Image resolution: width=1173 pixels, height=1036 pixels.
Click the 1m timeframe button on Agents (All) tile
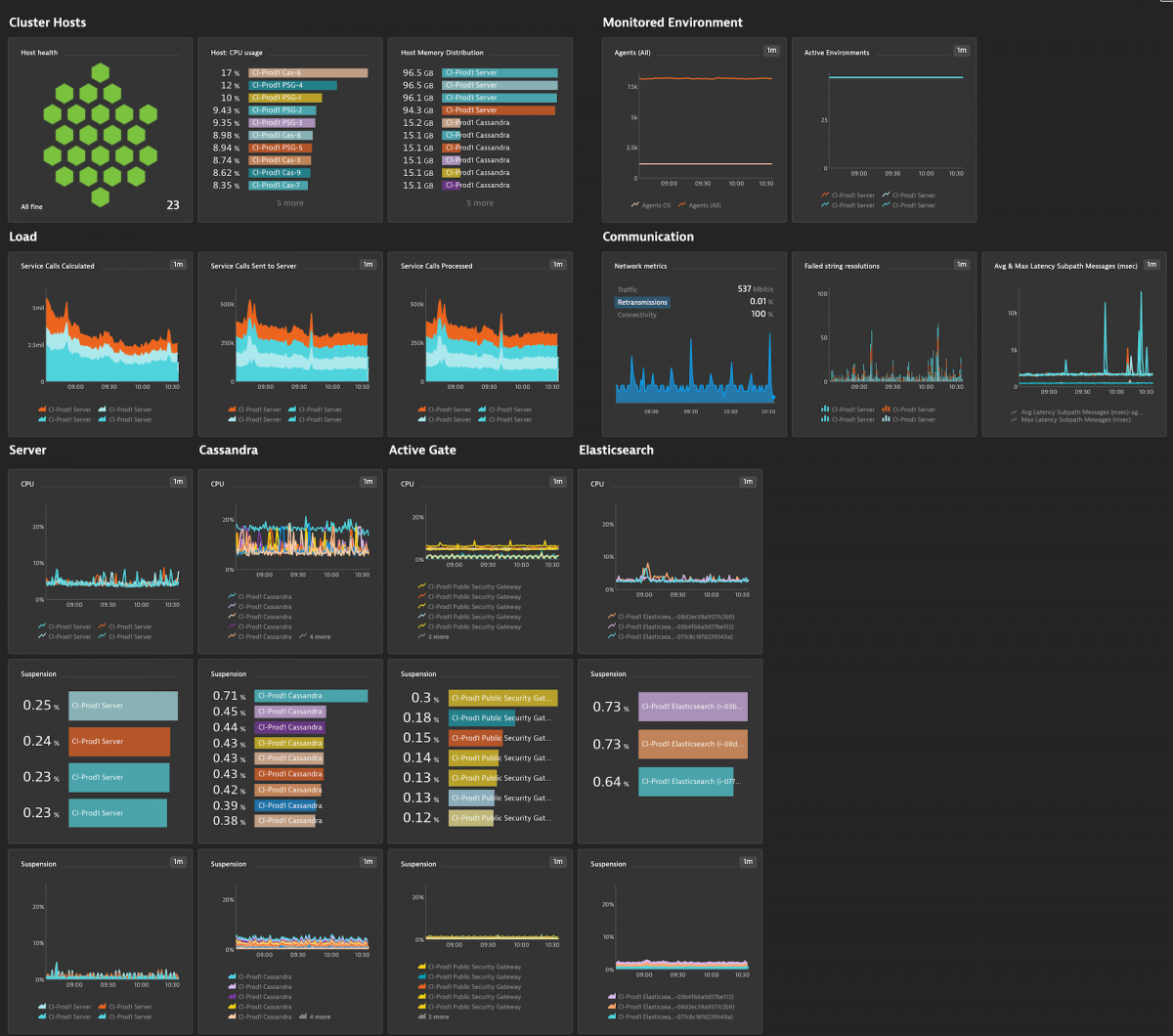[x=769, y=49]
